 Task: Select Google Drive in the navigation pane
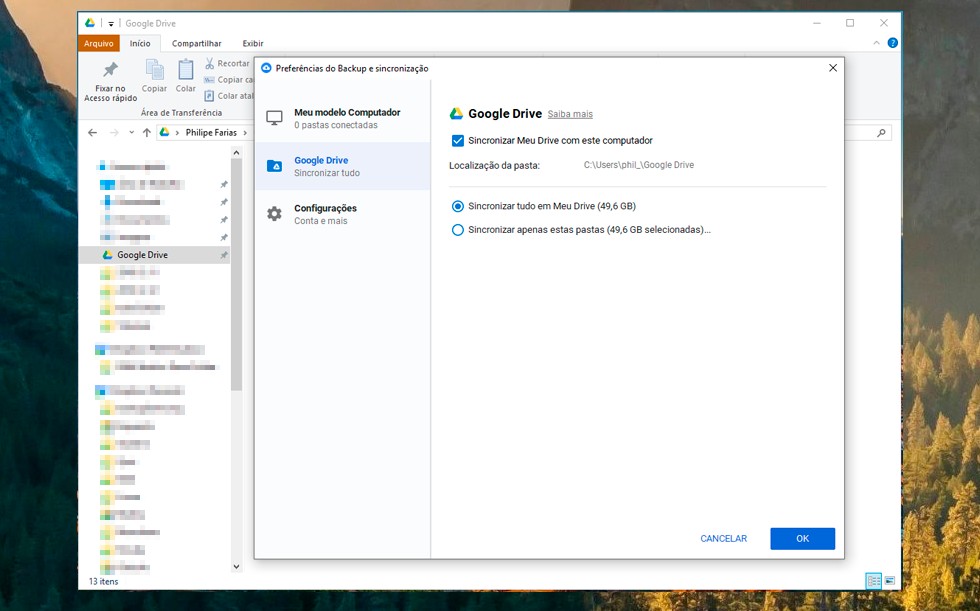(142, 255)
